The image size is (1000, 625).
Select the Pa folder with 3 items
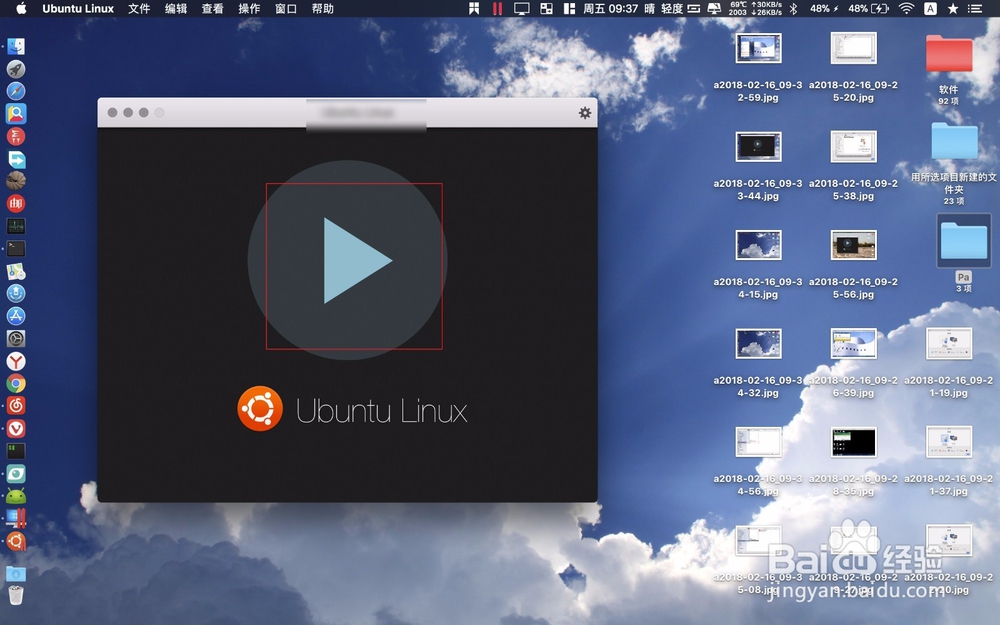tap(964, 240)
